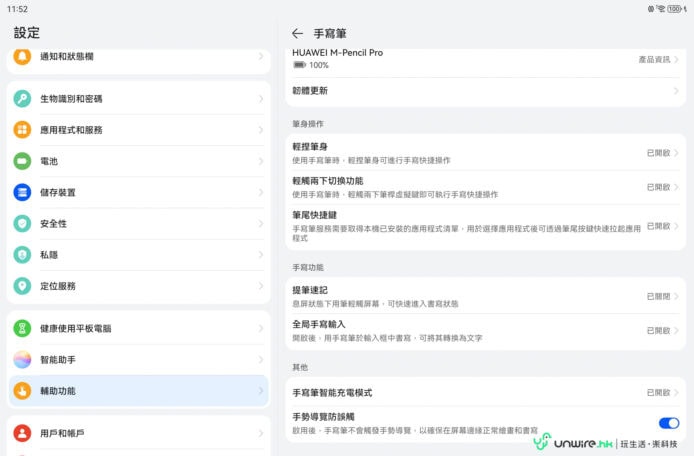Tap the 其他 section header
This screenshot has height=456, width=694.
tap(300, 367)
